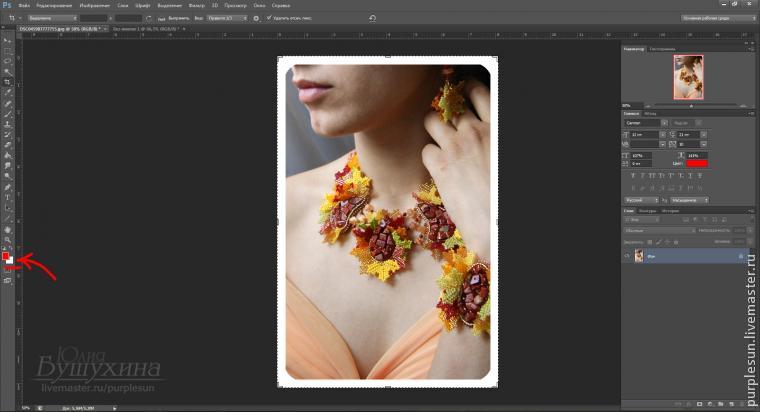Select the Shape tool

7,219
